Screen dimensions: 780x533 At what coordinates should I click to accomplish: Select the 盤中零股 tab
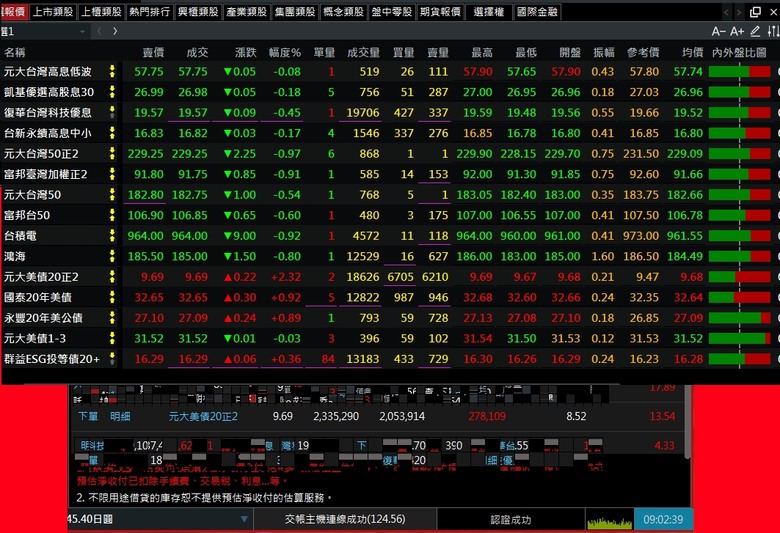(x=391, y=11)
